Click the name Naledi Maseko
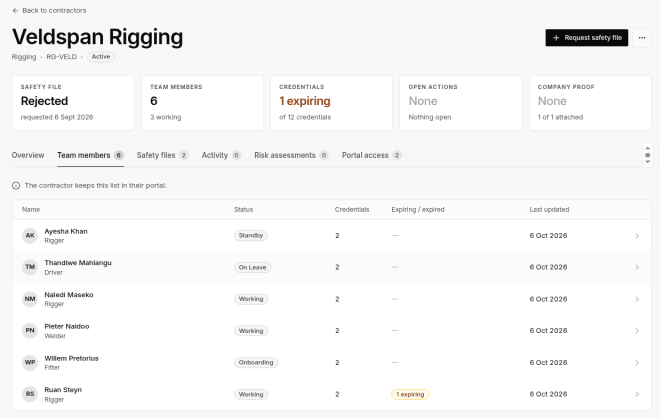The image size is (660, 418). coord(69,295)
